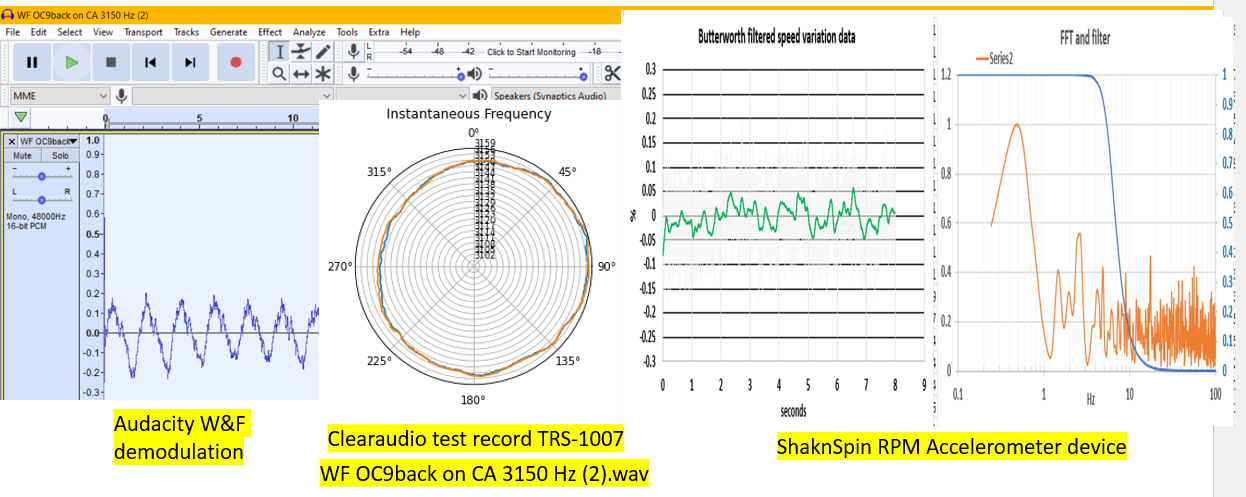1246x497 pixels.
Task: Click microphone icon in device toolbar
Action: [121, 95]
